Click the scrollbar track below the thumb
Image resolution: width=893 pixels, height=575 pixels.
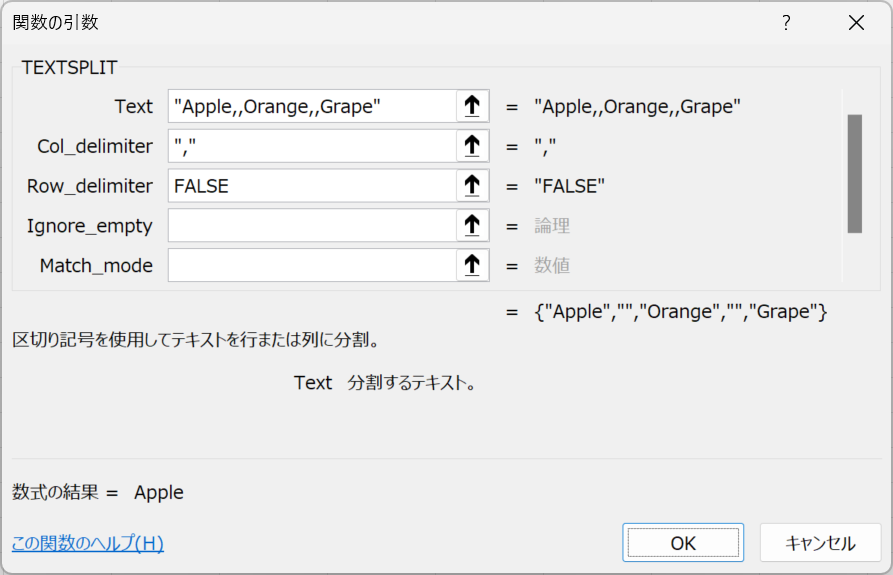pos(854,257)
